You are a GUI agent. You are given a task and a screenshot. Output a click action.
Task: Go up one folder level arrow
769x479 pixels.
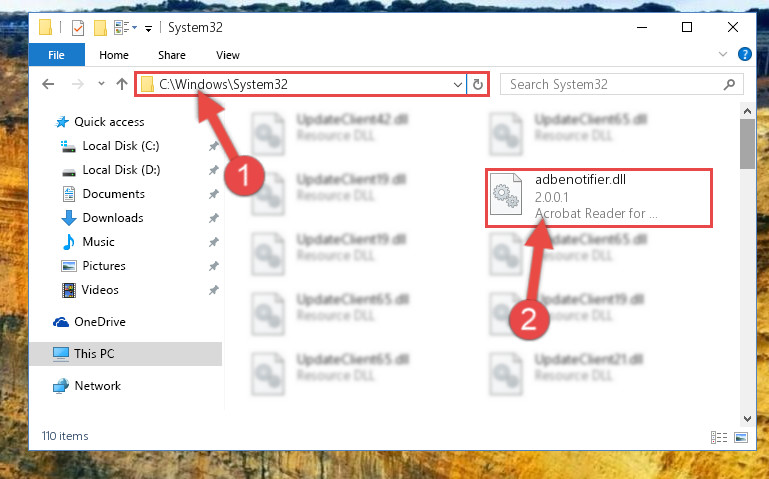click(122, 84)
